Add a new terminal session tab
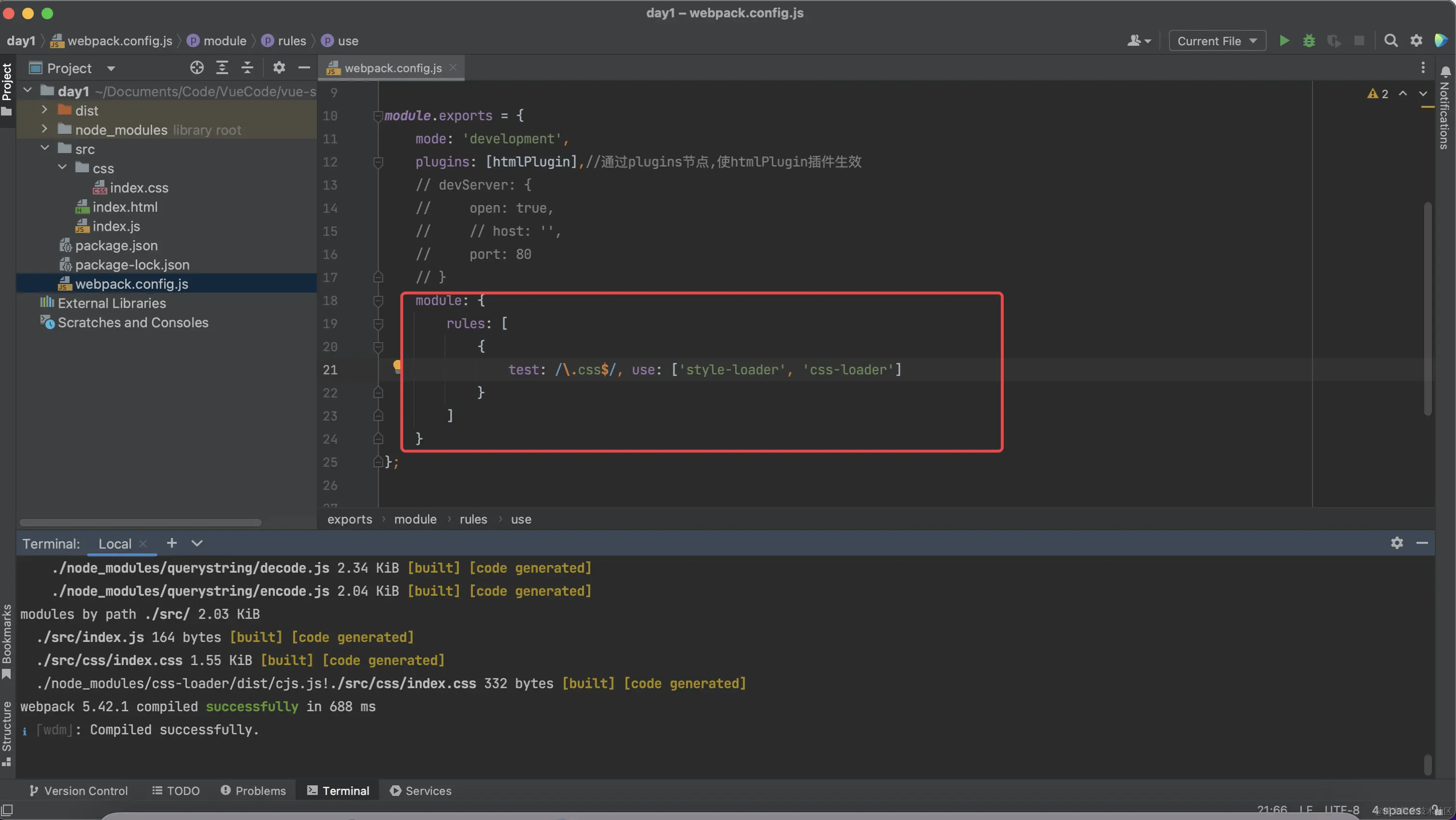The image size is (1456, 820). 172,543
